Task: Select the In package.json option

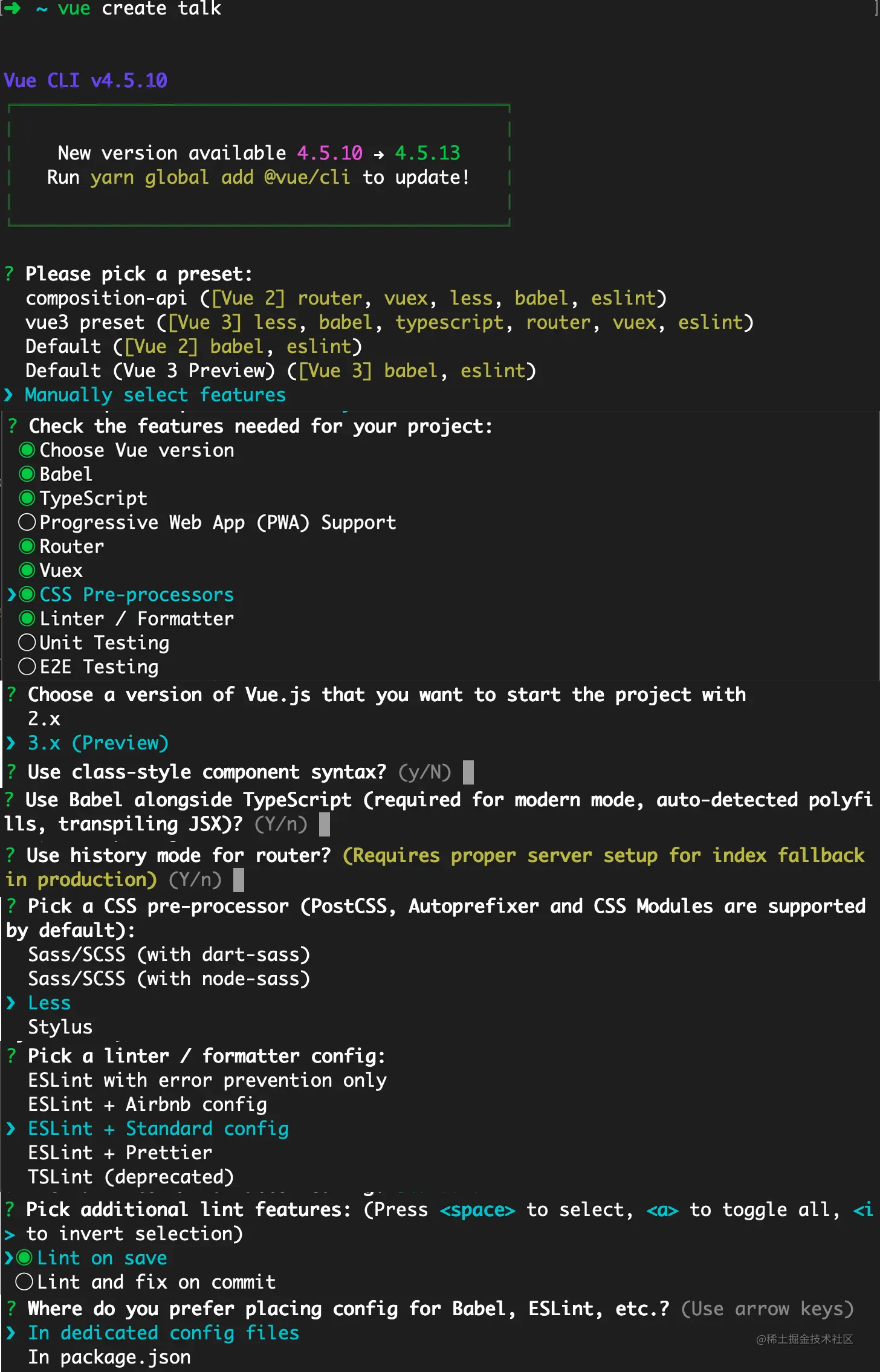Action: pyautogui.click(x=109, y=1357)
